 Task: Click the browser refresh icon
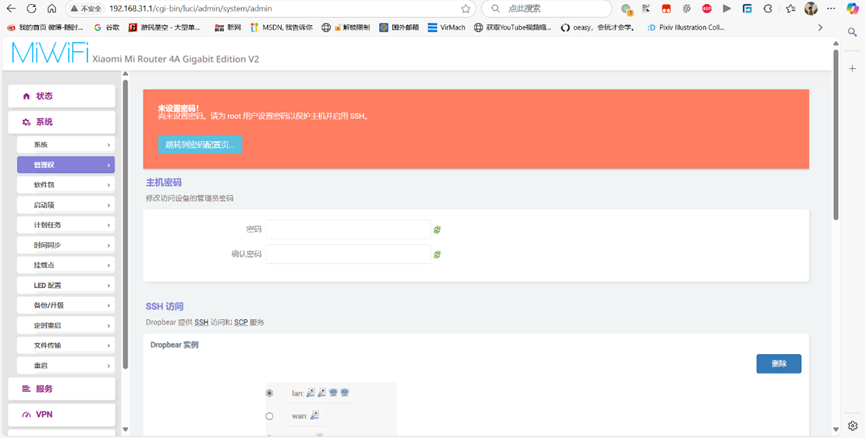pos(31,8)
